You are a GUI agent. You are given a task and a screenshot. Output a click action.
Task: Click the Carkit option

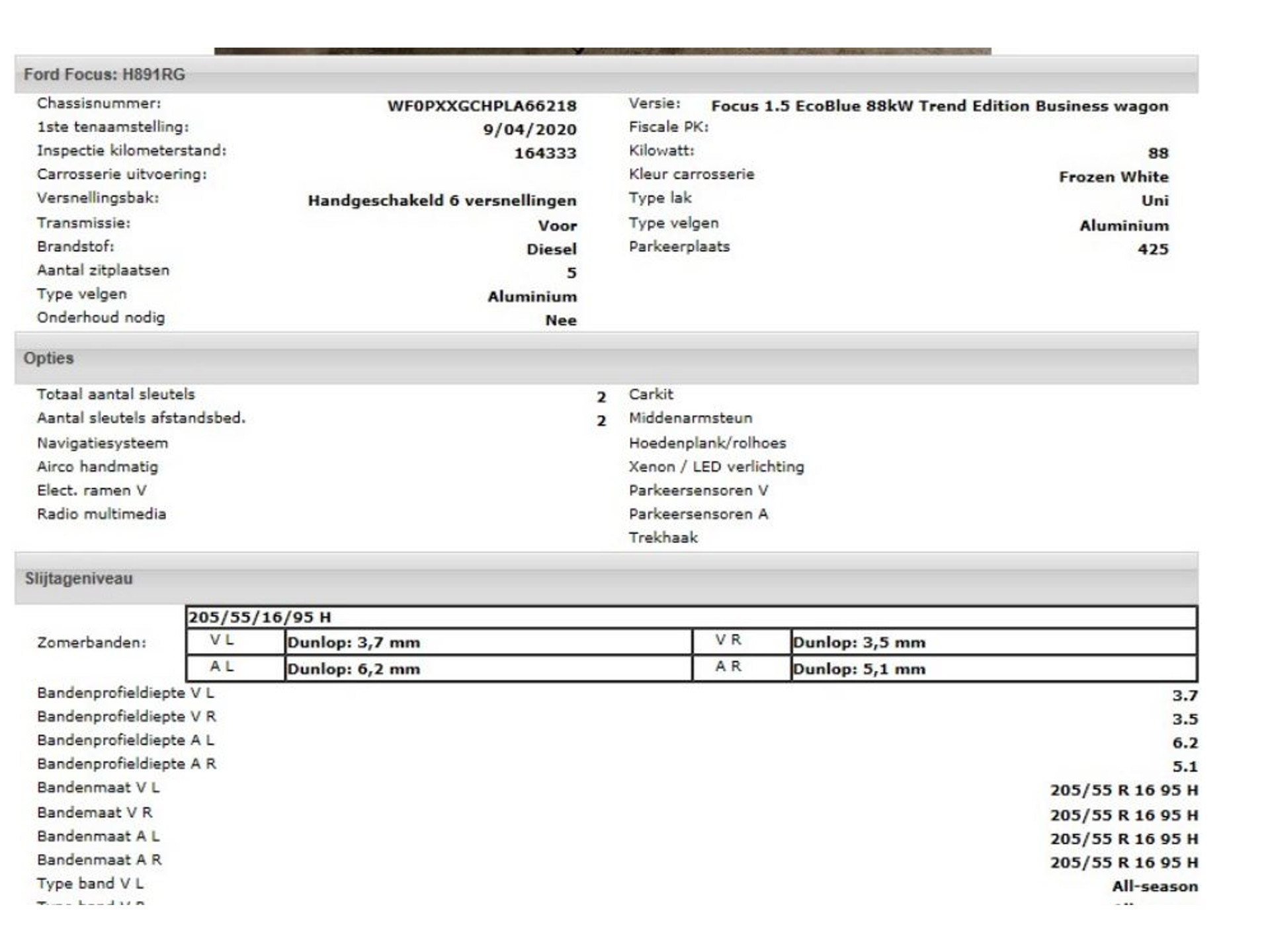pyautogui.click(x=651, y=395)
